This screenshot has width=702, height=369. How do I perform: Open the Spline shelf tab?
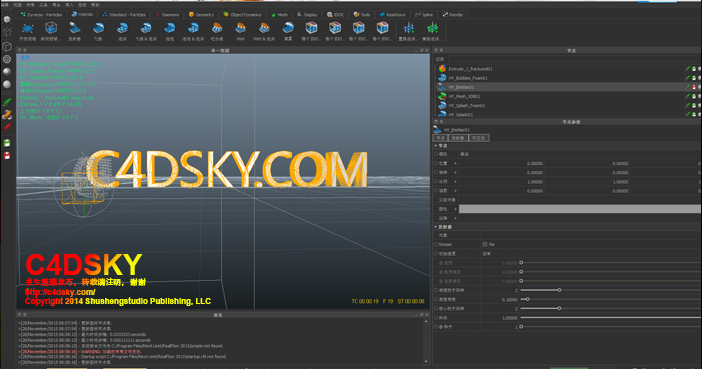click(x=424, y=15)
